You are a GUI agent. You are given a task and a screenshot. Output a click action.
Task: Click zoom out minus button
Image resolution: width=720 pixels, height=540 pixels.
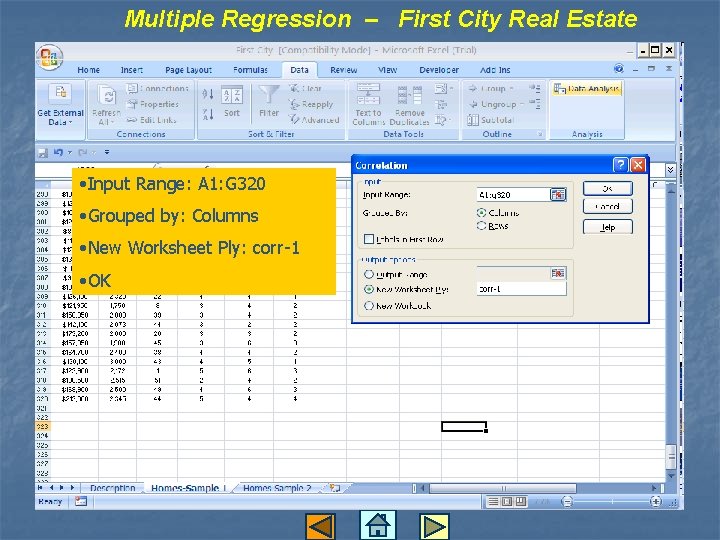pyautogui.click(x=567, y=501)
